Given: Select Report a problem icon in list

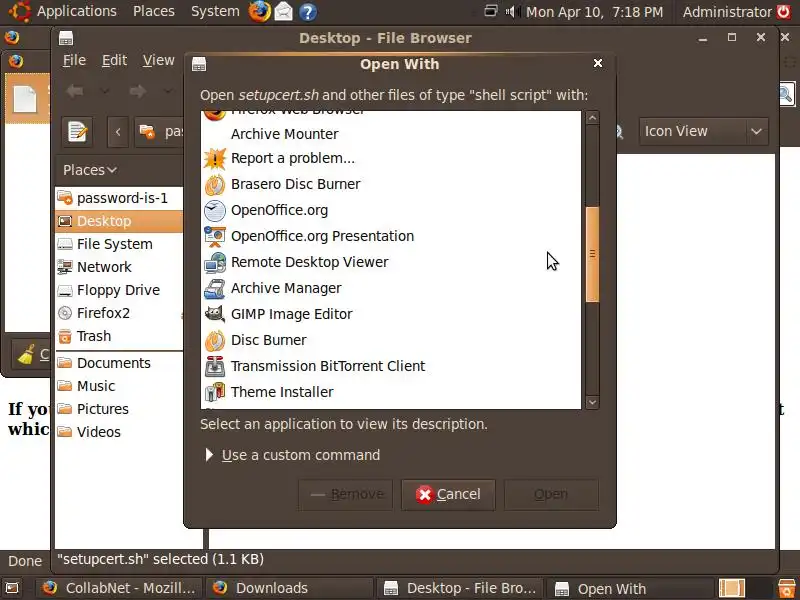Looking at the screenshot, I should point(215,159).
